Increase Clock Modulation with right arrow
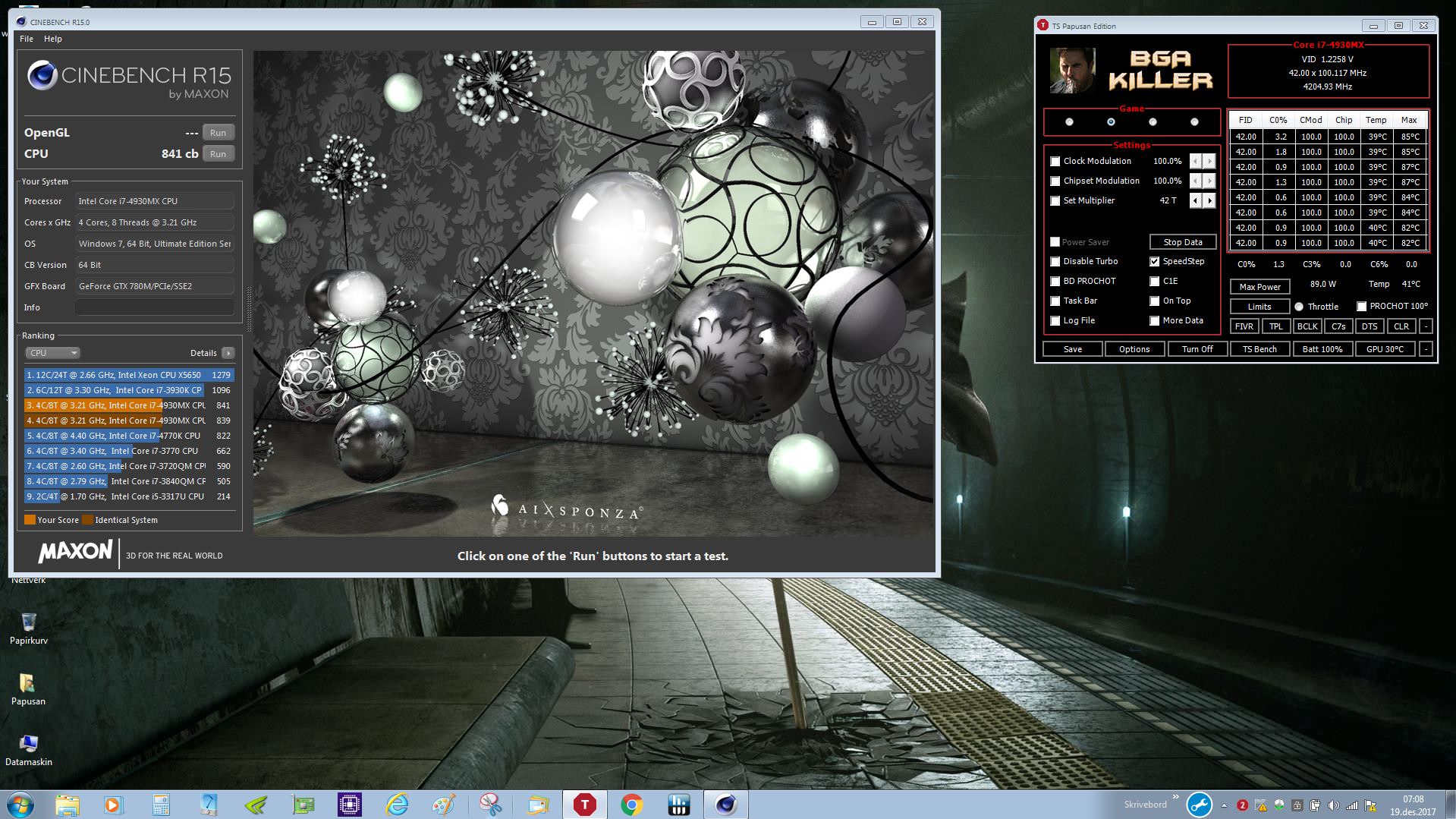1456x819 pixels. click(x=1209, y=161)
